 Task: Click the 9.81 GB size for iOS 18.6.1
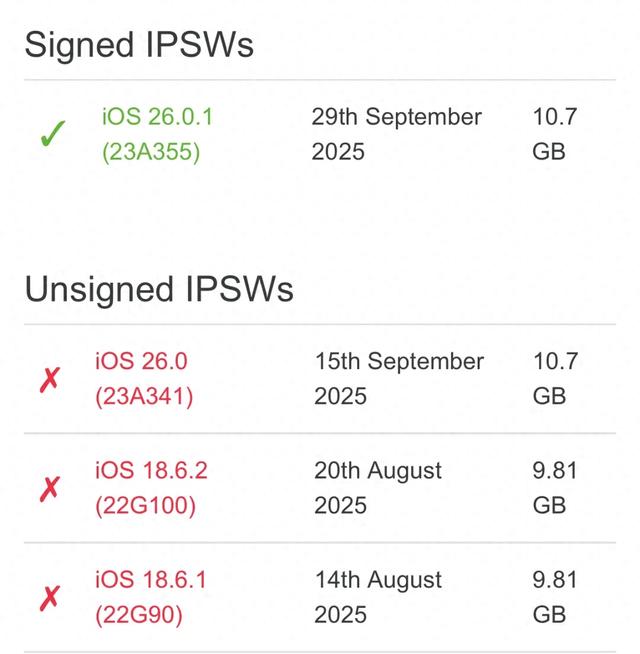(x=555, y=597)
